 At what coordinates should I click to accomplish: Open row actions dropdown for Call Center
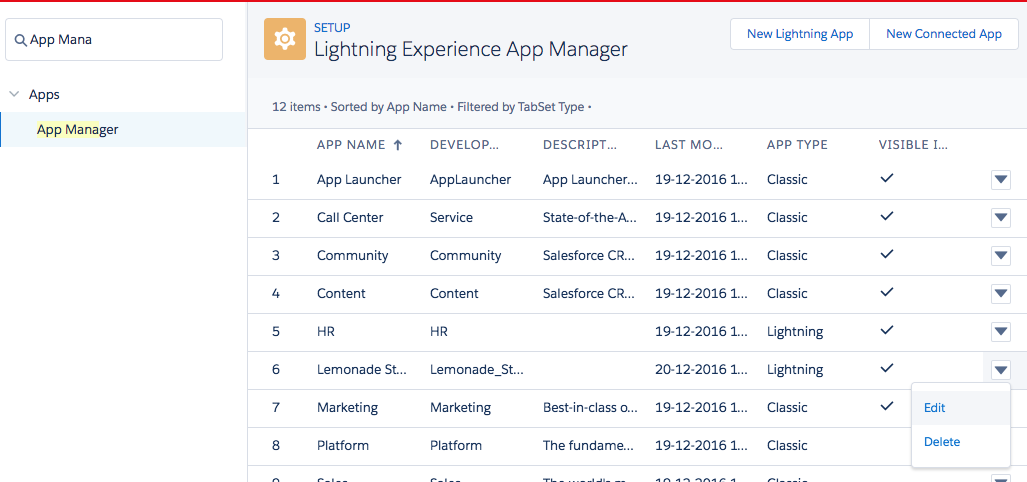tap(1000, 218)
